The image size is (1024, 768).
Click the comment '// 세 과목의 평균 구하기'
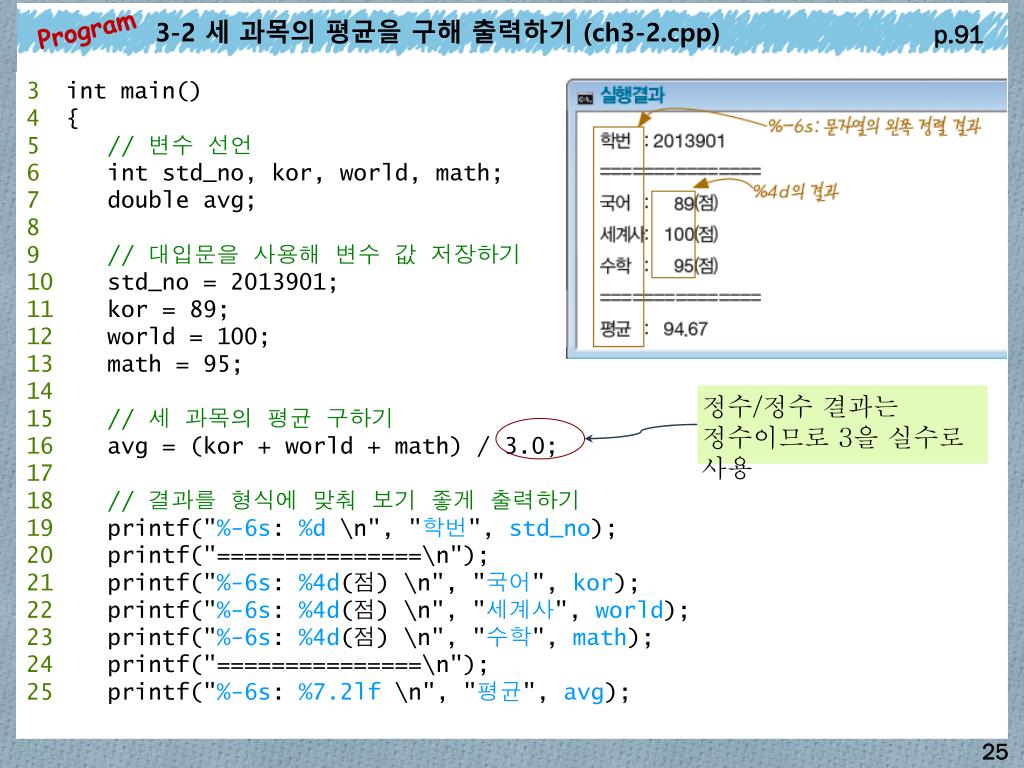[250, 417]
